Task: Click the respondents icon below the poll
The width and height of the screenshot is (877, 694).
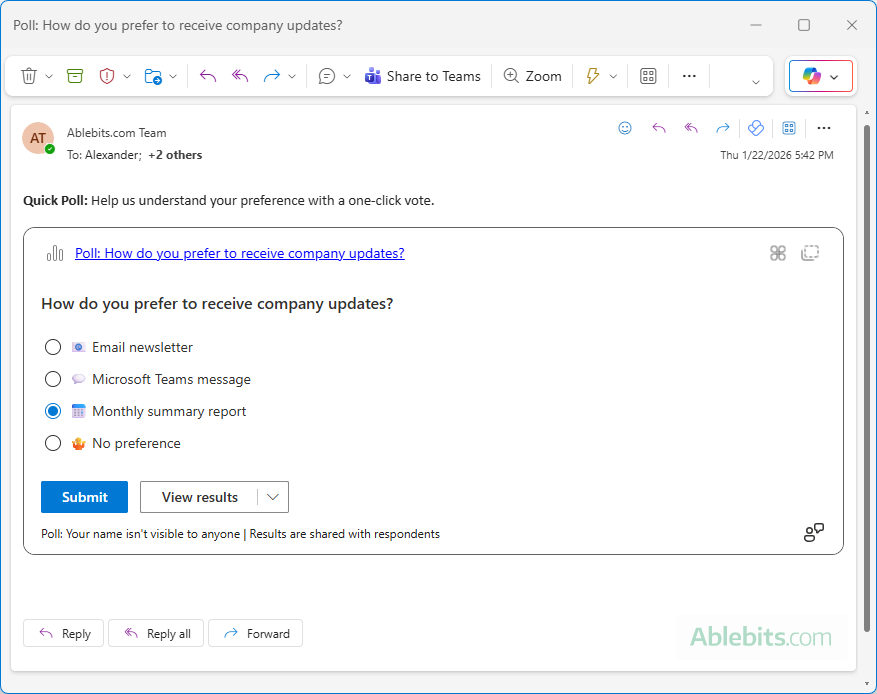Action: click(x=813, y=532)
